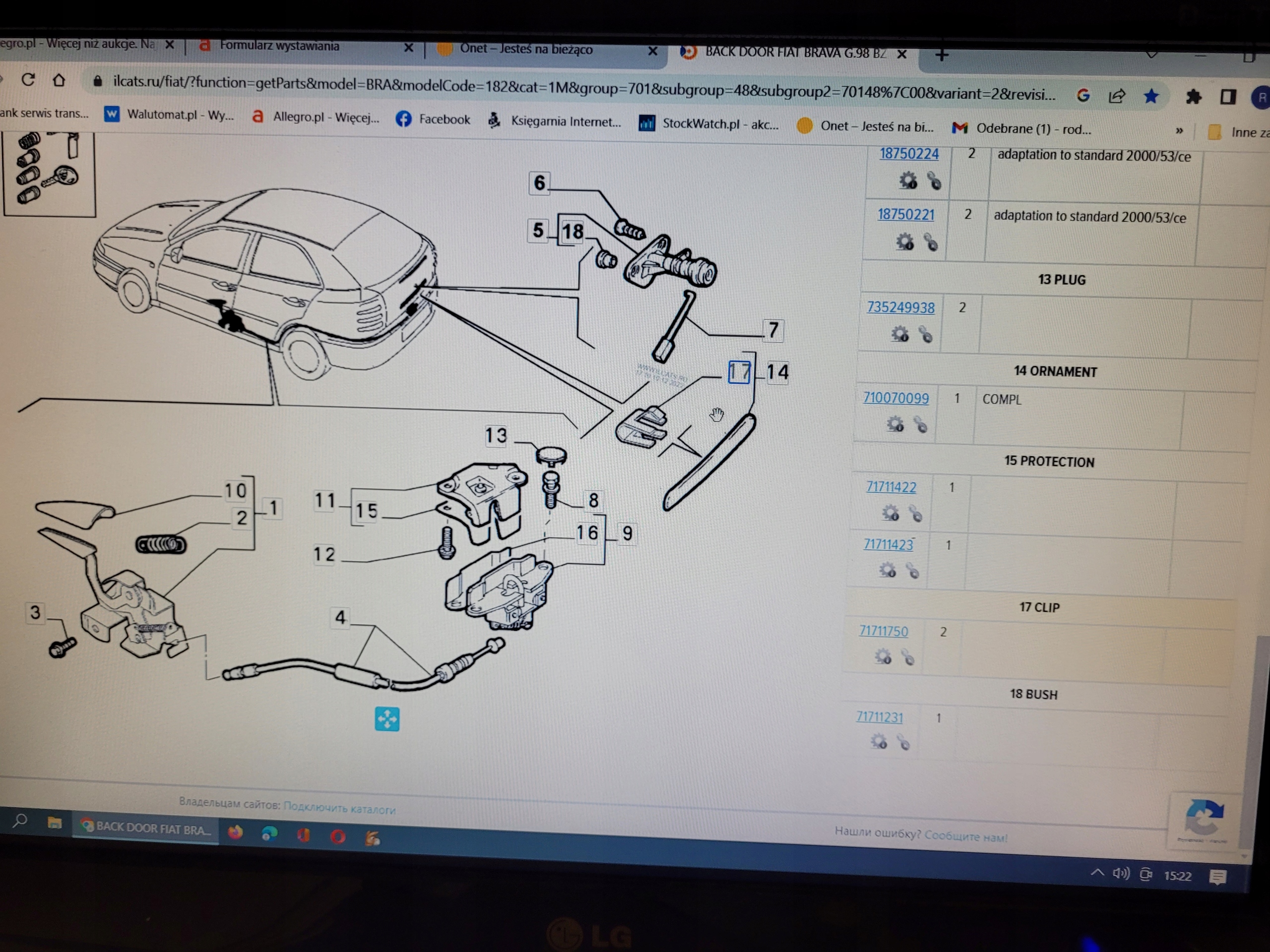Switch to Onet – Jesteś na bieżąco tab
Image resolution: width=1270 pixels, height=952 pixels.
pos(525,50)
